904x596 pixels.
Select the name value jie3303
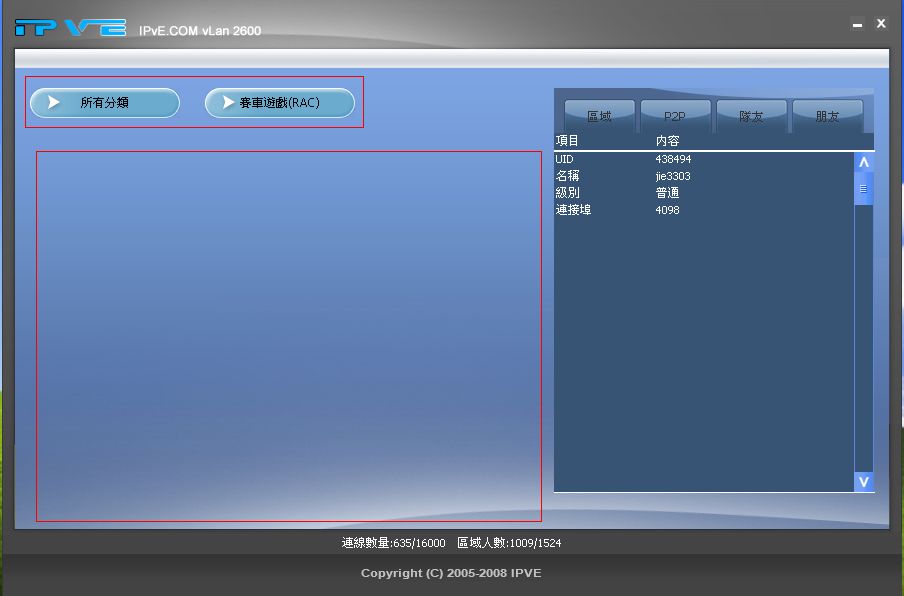[673, 176]
